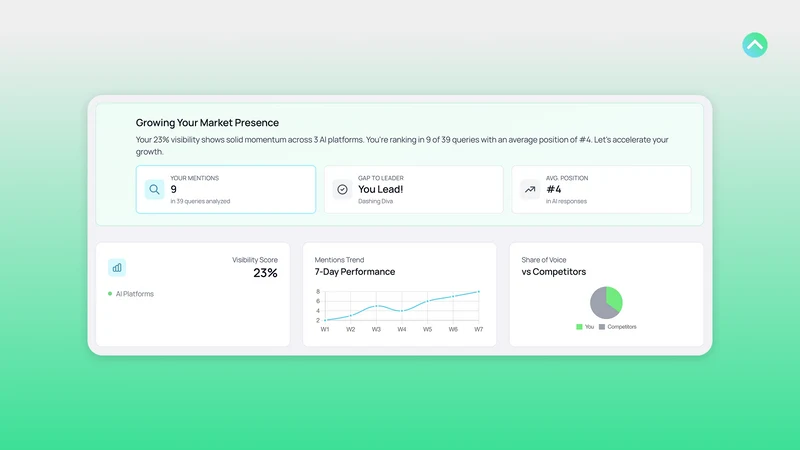Click the W1 point on the trend line
The height and width of the screenshot is (450, 800).
click(325, 320)
